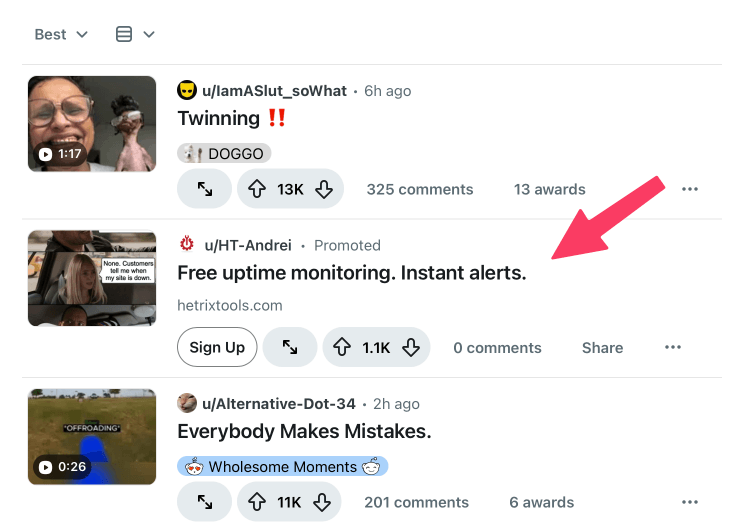751x531 pixels.
Task: Open user u/Alternative-Dot-34 profile
Action: (x=279, y=404)
